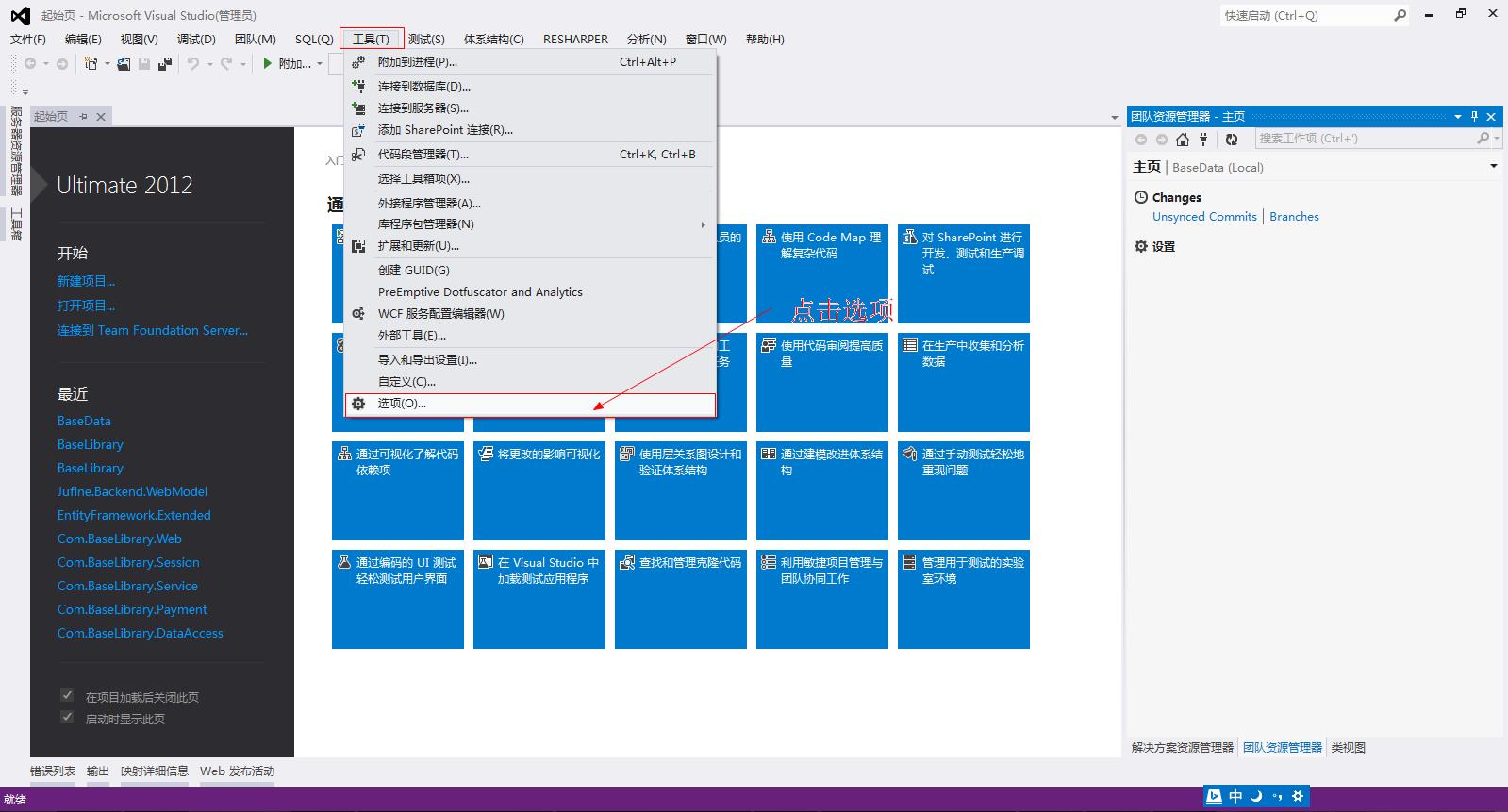Click the Navigate Backward toolbar icon
The height and width of the screenshot is (812, 1508).
tap(30, 63)
